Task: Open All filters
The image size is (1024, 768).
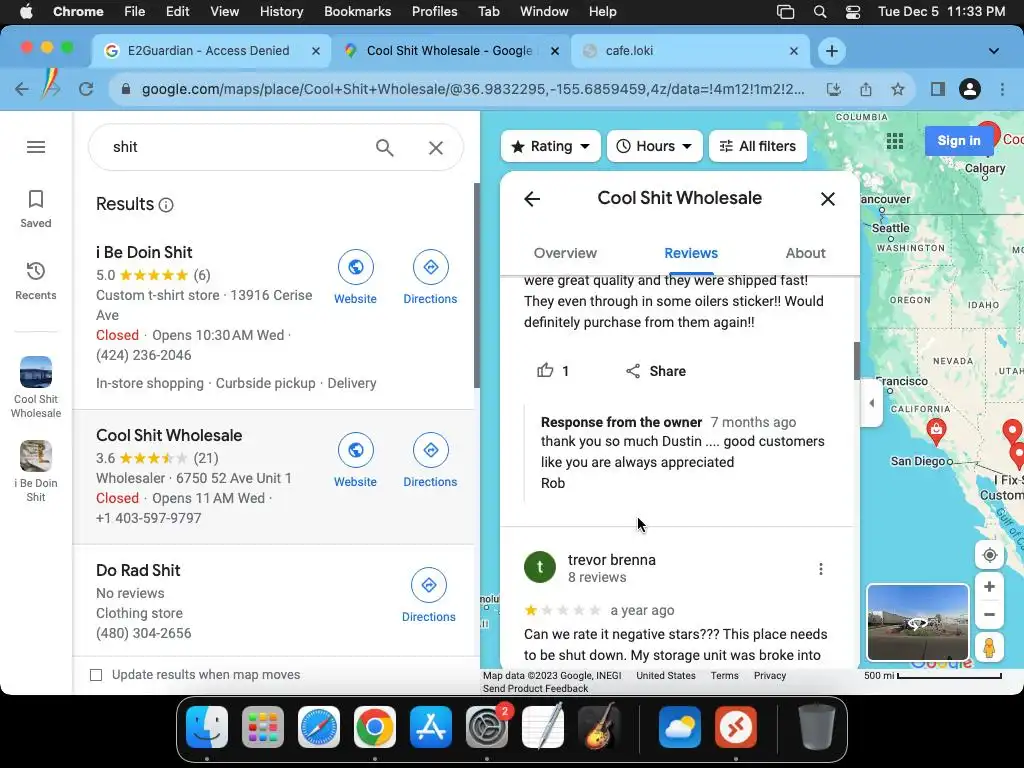Action: tap(758, 146)
